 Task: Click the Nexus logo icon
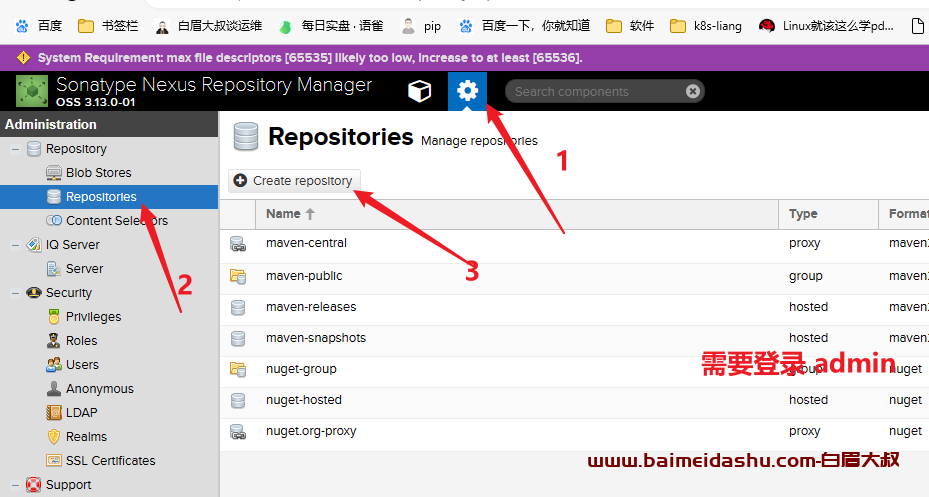(32, 91)
